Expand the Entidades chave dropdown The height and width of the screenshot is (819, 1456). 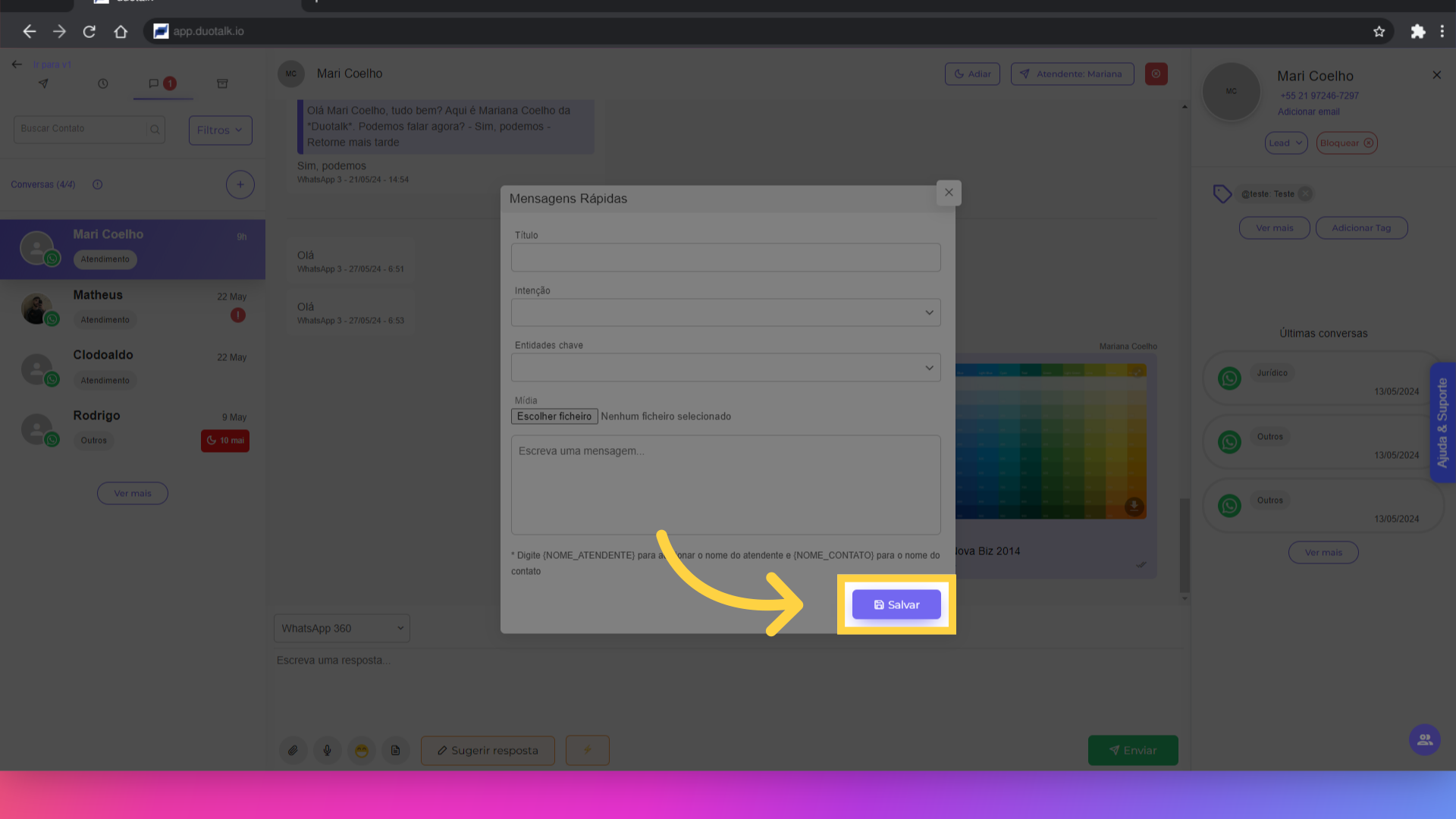[x=726, y=368]
